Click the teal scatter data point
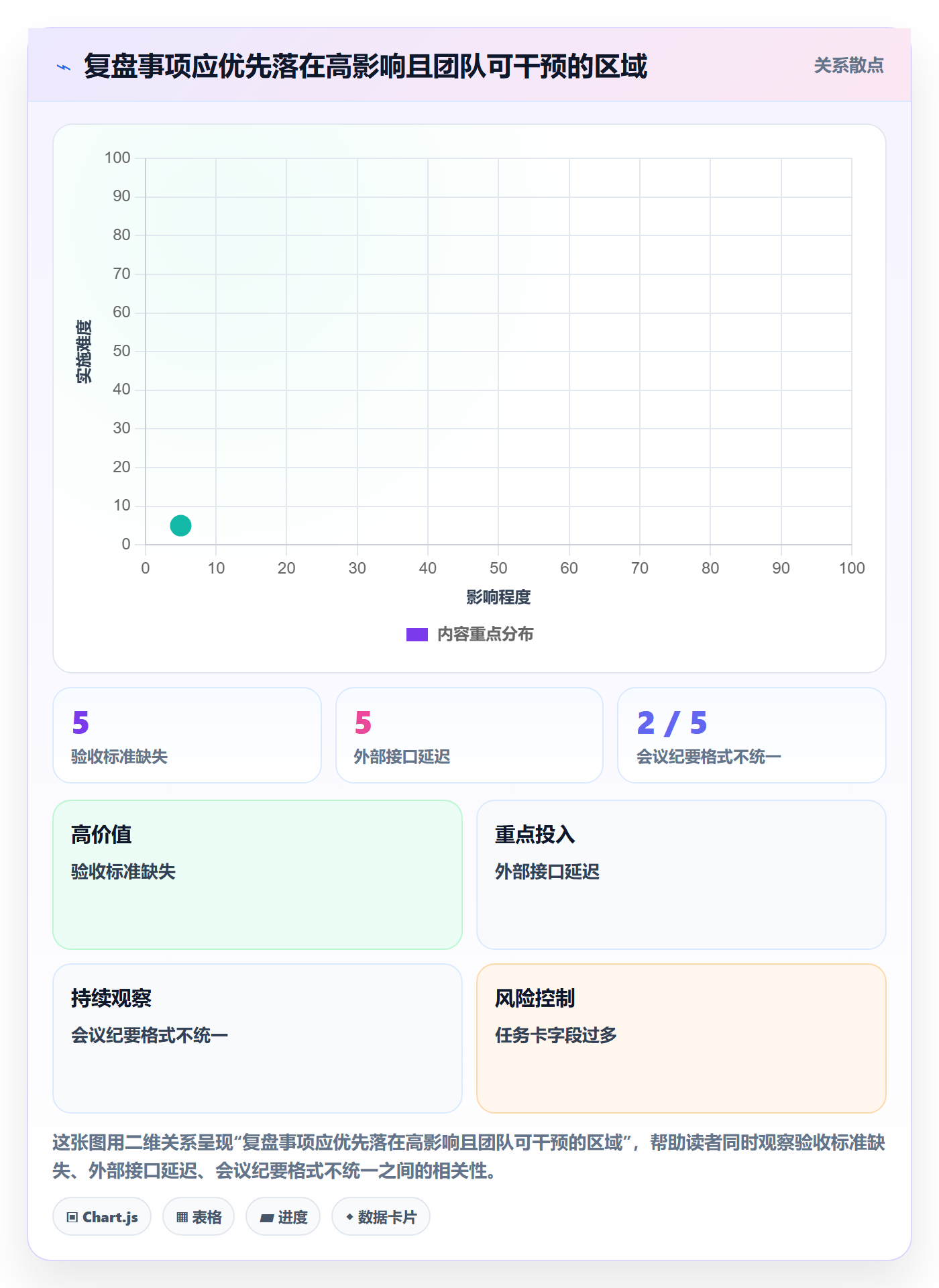 click(x=180, y=525)
